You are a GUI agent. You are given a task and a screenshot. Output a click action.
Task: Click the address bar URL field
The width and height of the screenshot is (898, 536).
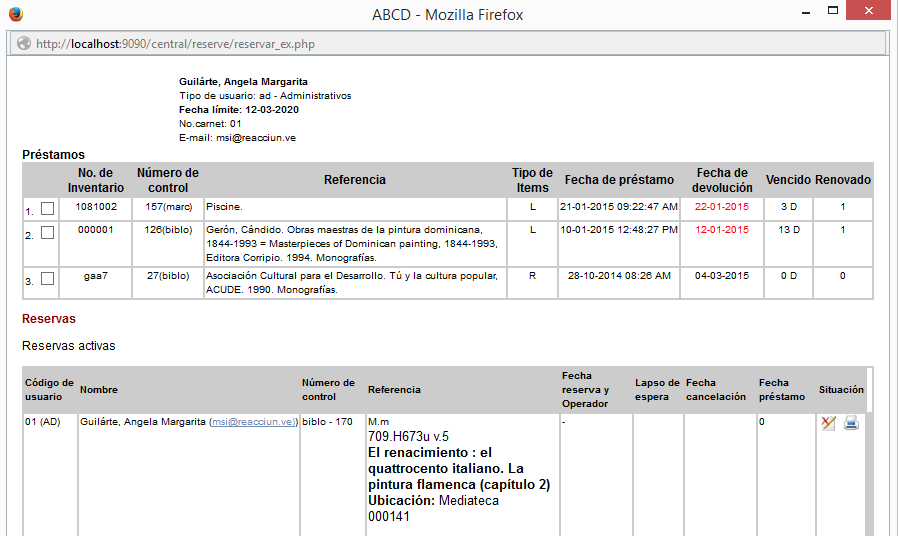pyautogui.click(x=450, y=45)
